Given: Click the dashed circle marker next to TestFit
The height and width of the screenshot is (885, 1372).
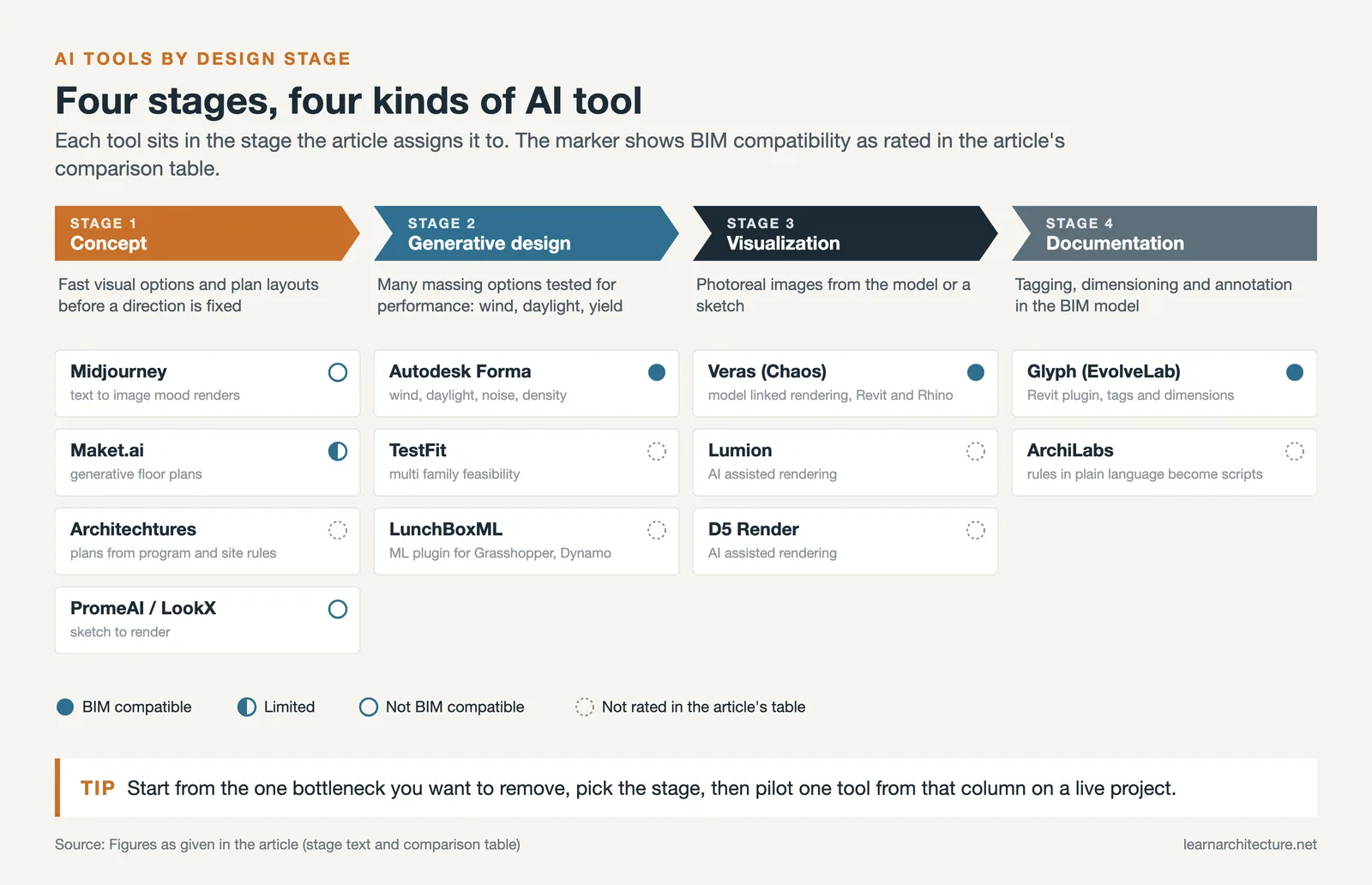Looking at the screenshot, I should [x=657, y=451].
